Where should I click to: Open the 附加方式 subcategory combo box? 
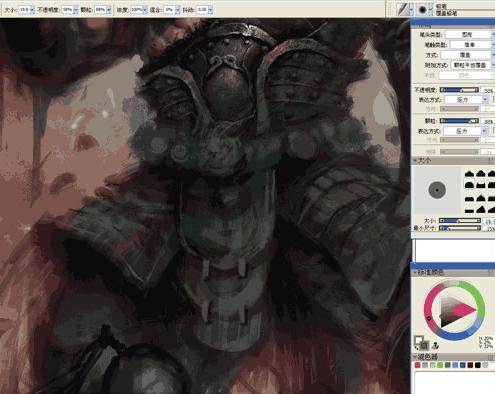(472, 65)
